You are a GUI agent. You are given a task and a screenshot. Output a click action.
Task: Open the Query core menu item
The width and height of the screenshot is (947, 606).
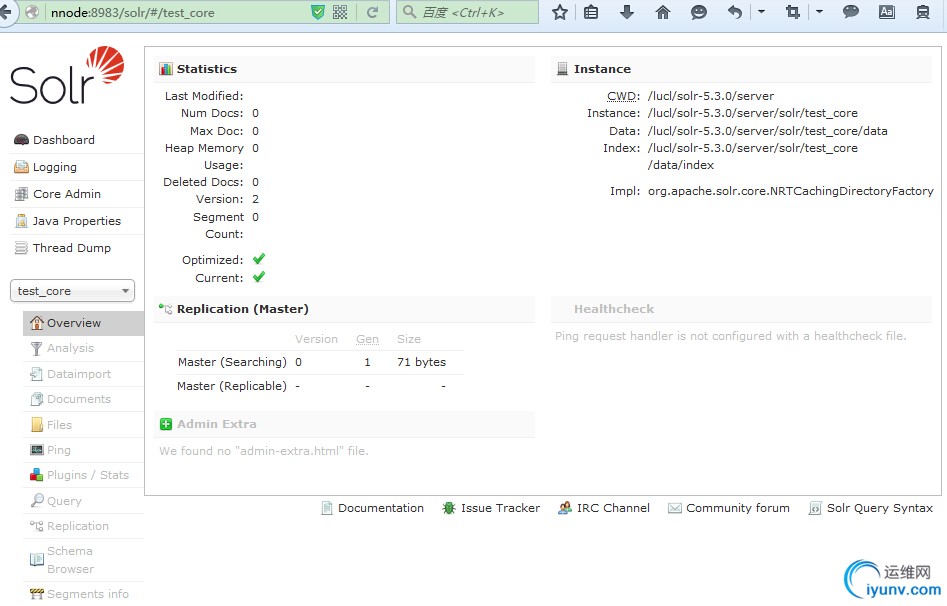(x=64, y=501)
